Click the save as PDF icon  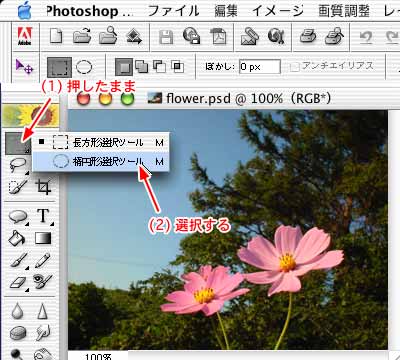(218, 36)
